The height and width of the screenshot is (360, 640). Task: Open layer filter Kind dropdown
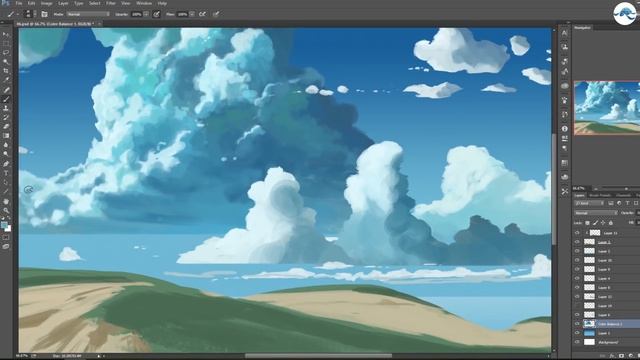click(589, 203)
